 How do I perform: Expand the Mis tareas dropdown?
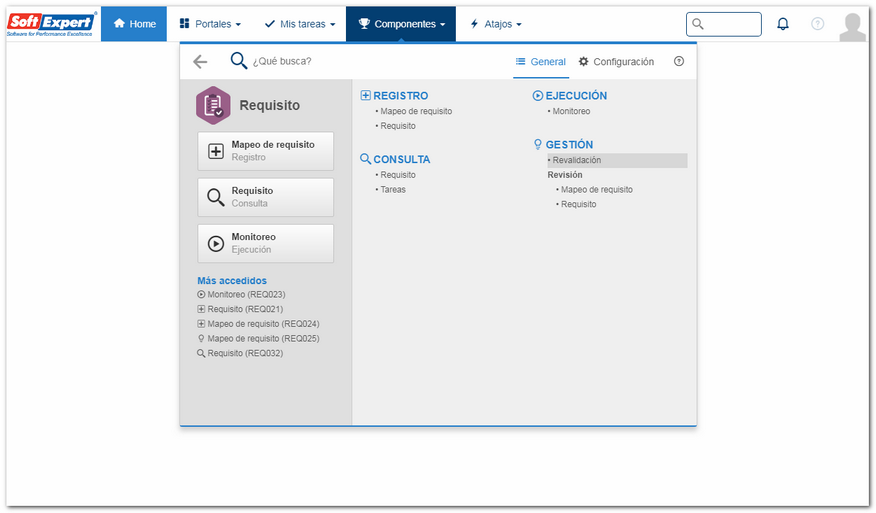pos(300,24)
